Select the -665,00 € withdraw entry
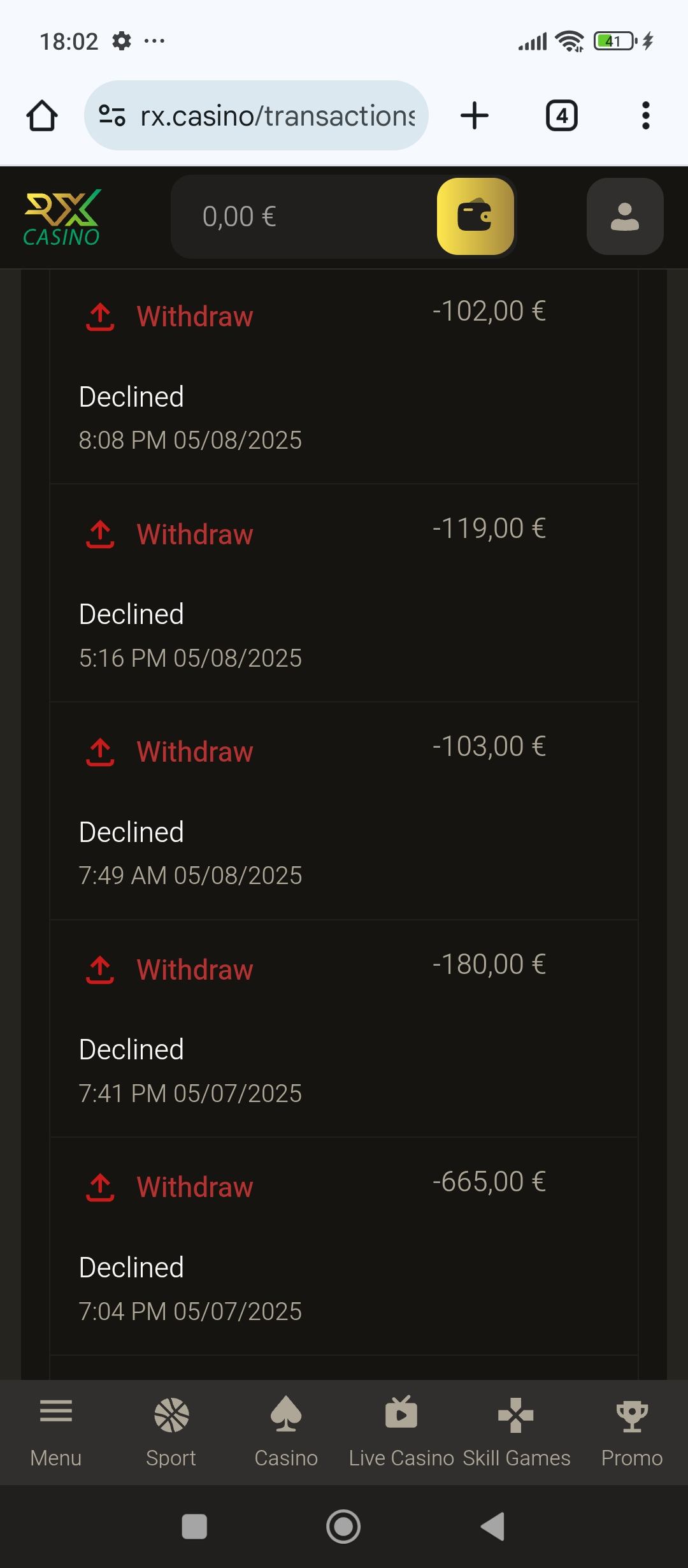Image resolution: width=688 pixels, height=1568 pixels. pos(344,1246)
